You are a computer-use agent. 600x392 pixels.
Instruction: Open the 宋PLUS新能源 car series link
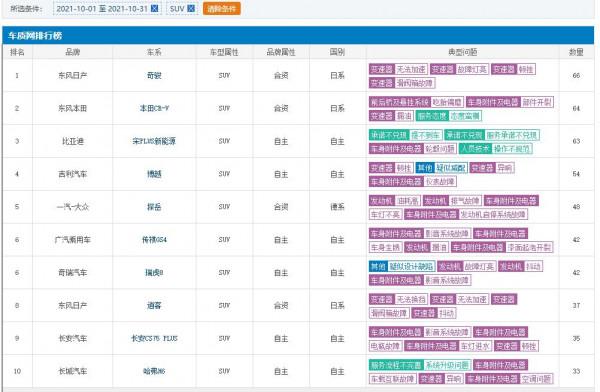(154, 141)
